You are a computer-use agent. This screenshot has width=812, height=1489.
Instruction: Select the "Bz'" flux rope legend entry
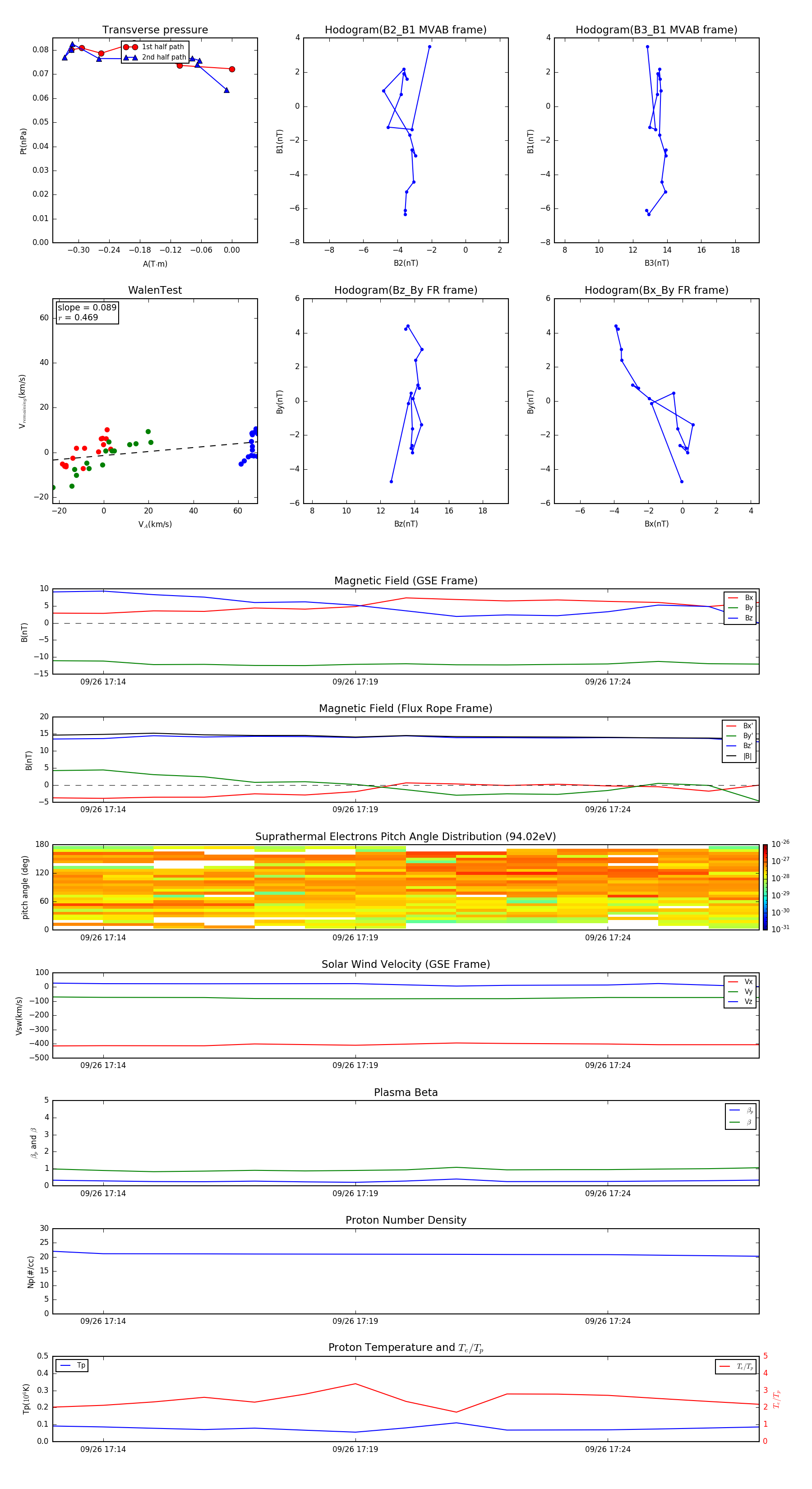740,746
